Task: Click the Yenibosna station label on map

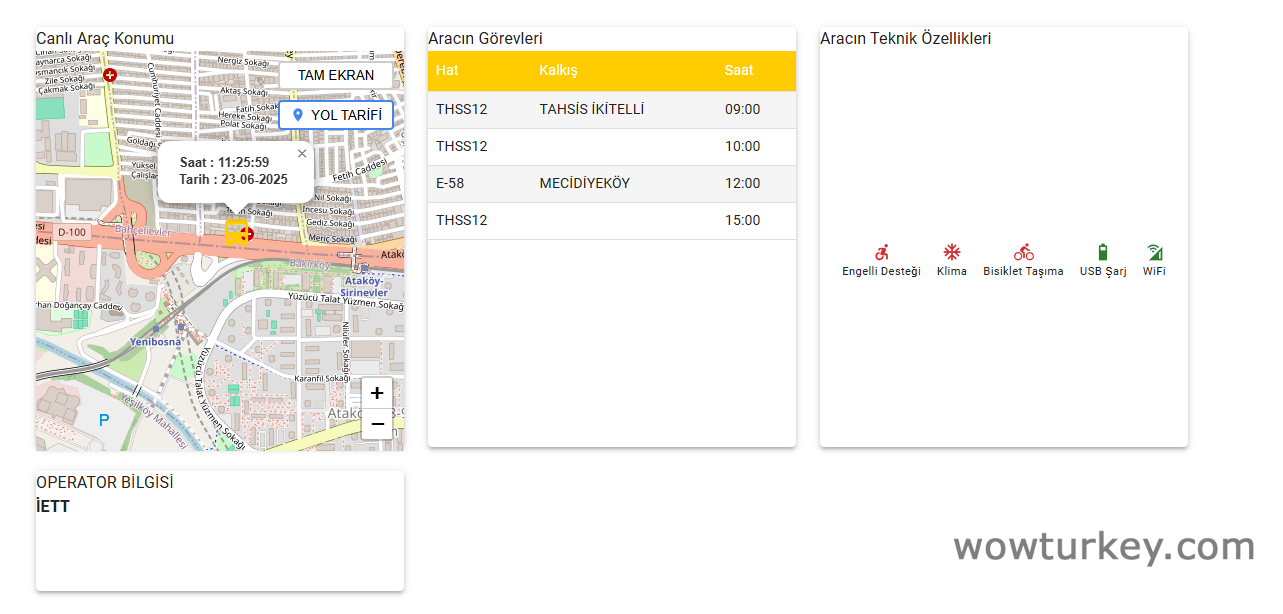Action: click(x=155, y=342)
